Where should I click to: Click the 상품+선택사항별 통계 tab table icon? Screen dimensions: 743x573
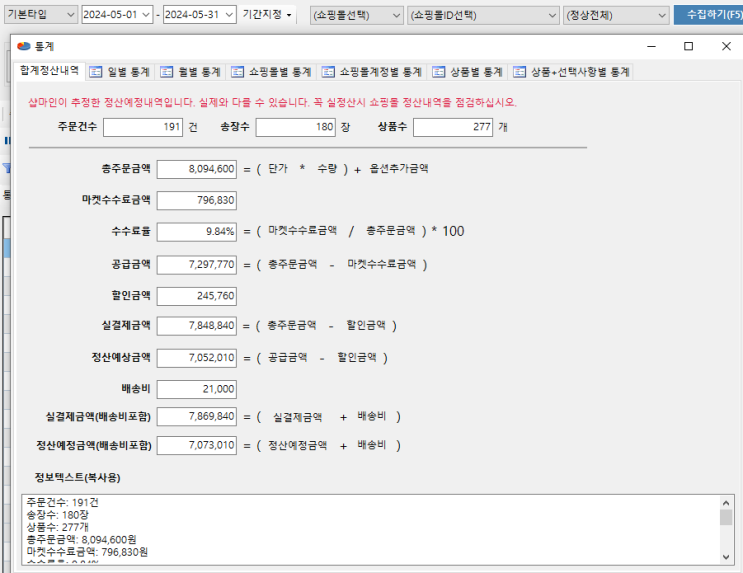point(519,72)
